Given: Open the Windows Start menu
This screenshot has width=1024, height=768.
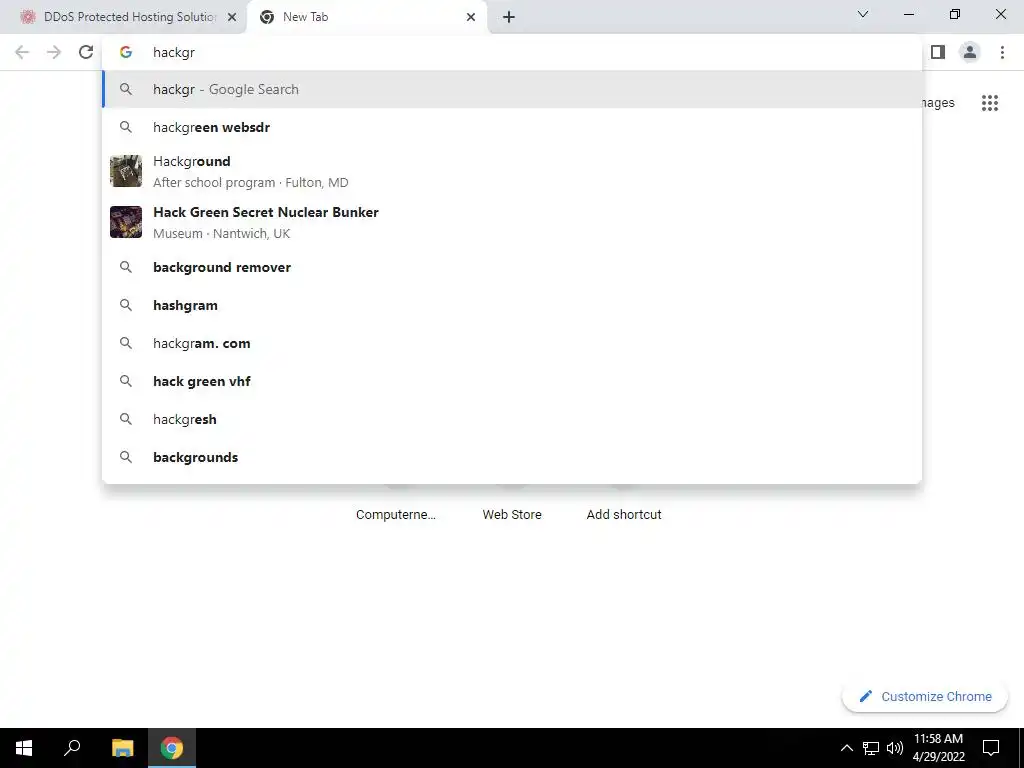Looking at the screenshot, I should click(24, 748).
